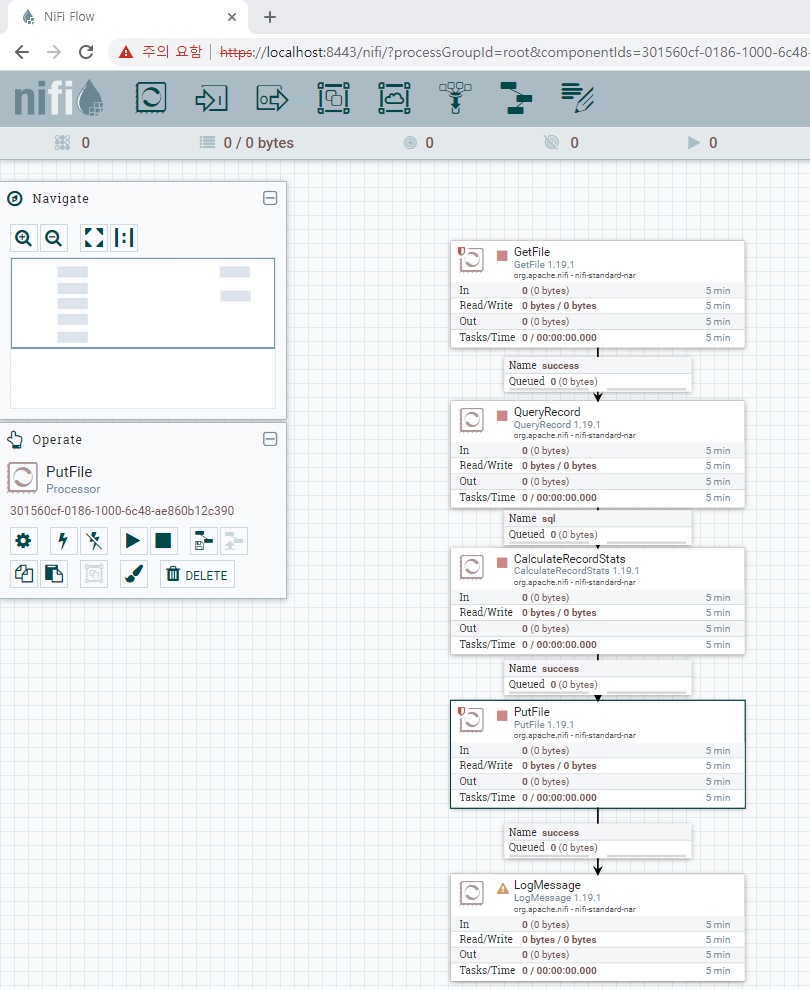Select the GetFile processor title
This screenshot has height=989, width=810.
point(532,252)
